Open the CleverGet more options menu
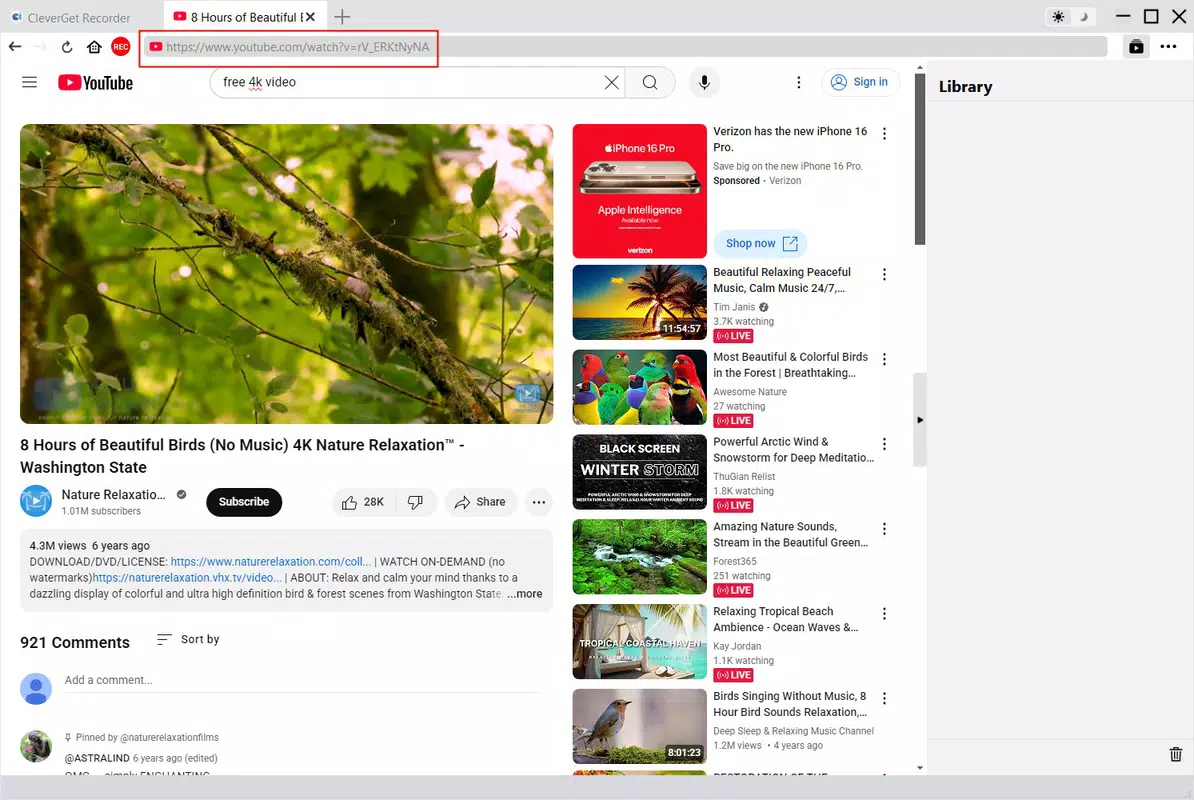Viewport: 1194px width, 800px height. pyautogui.click(x=1168, y=47)
